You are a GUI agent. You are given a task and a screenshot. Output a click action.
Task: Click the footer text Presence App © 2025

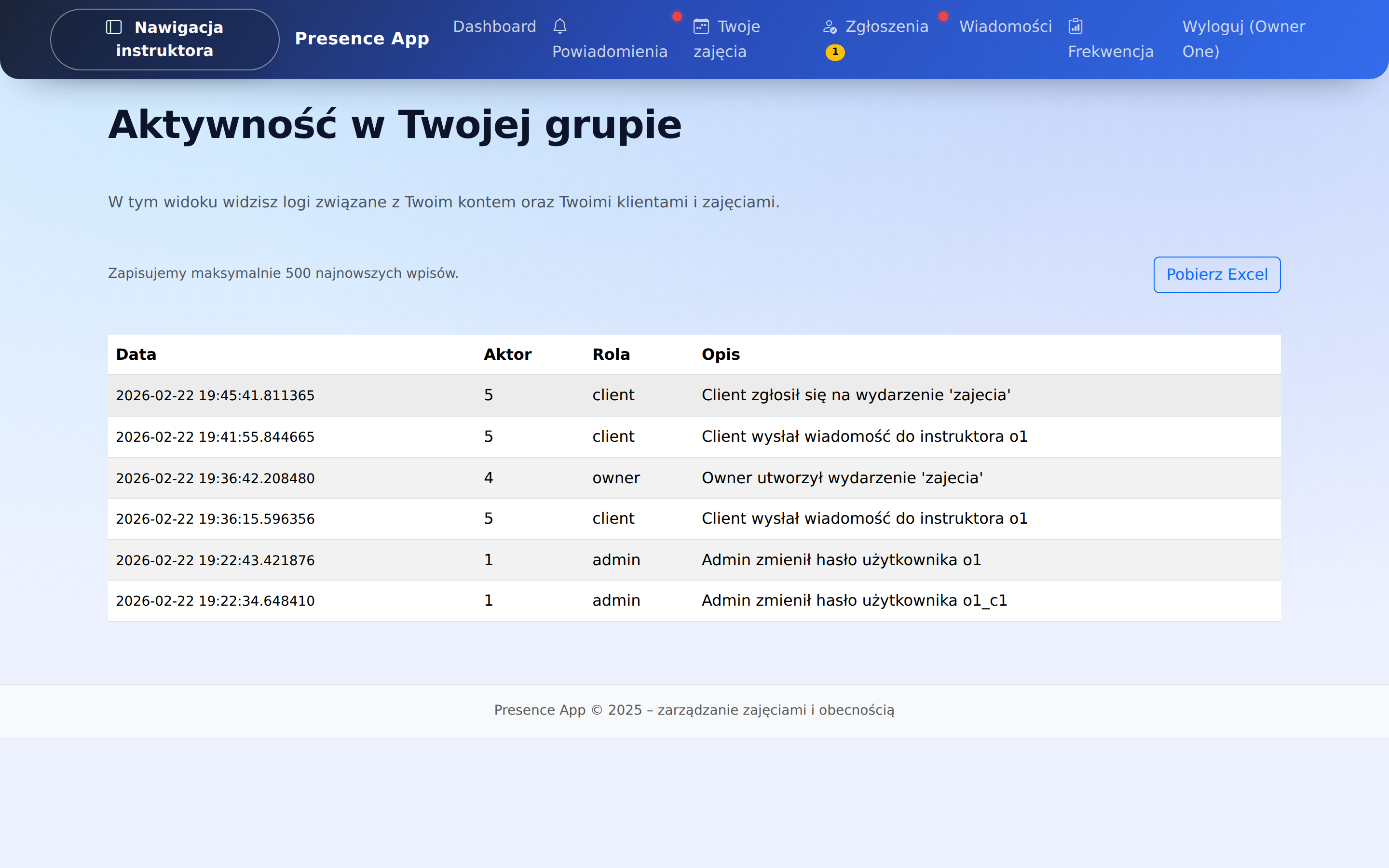coord(694,710)
